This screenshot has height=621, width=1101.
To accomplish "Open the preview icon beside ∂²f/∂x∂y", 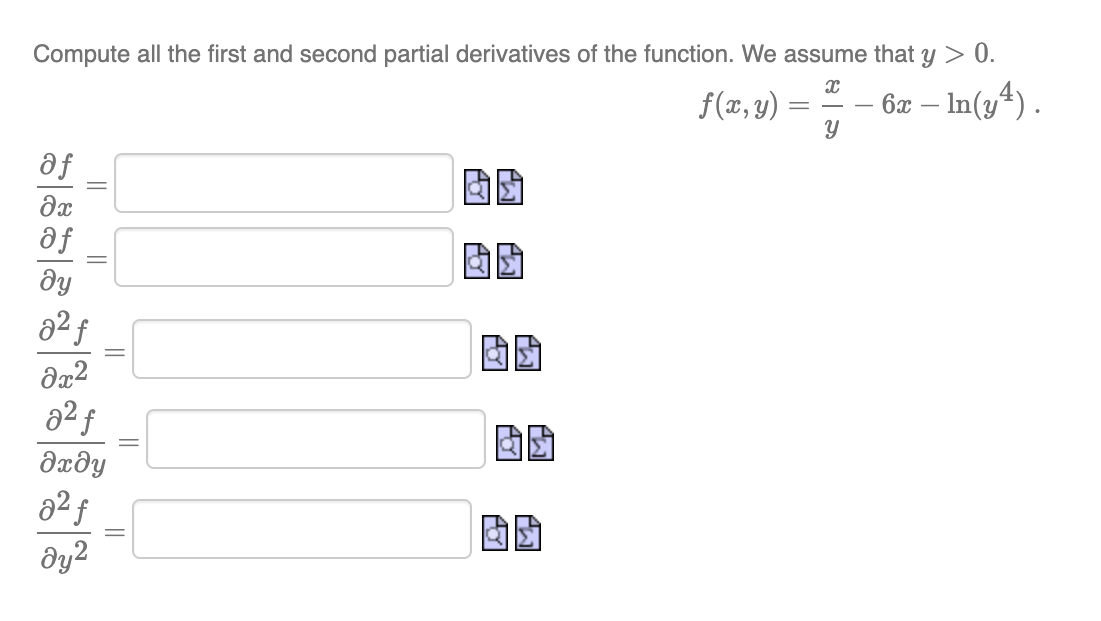I will tap(509, 440).
